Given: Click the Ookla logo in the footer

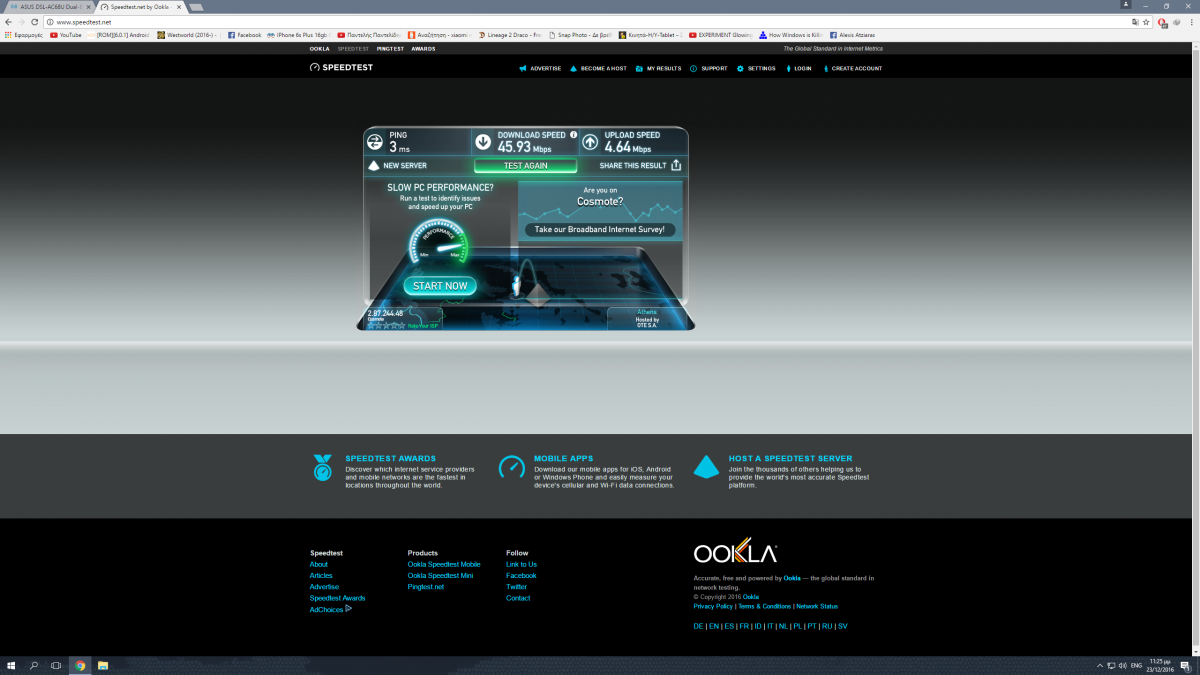Looking at the screenshot, I should tap(735, 553).
